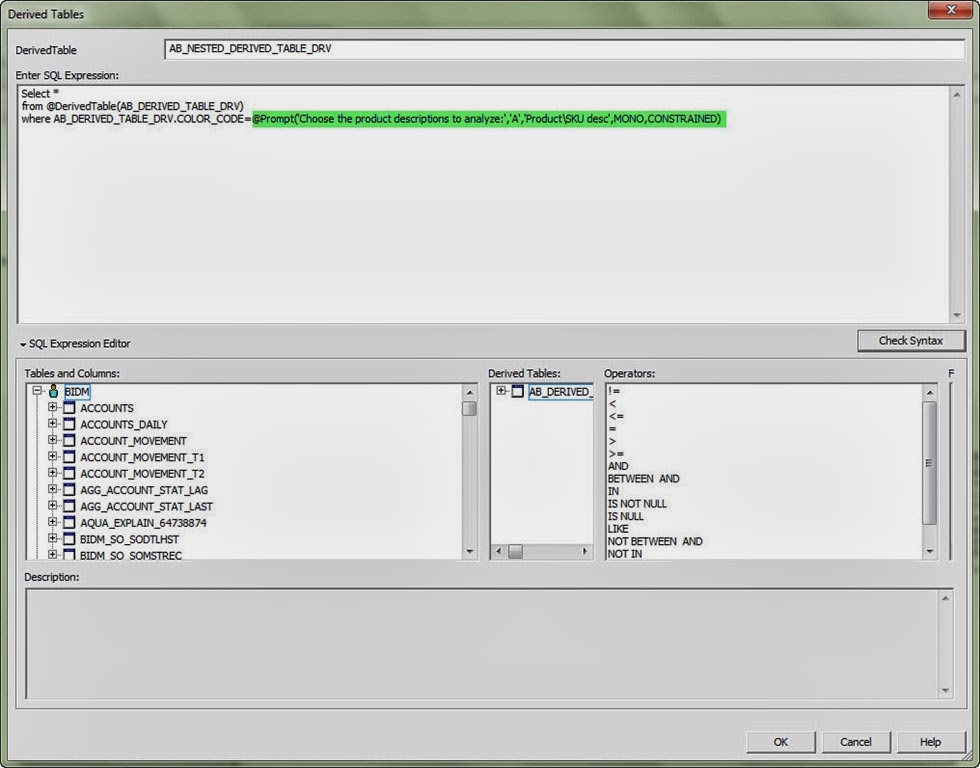Select the LIKE operator
Image resolution: width=980 pixels, height=768 pixels.
(x=618, y=529)
